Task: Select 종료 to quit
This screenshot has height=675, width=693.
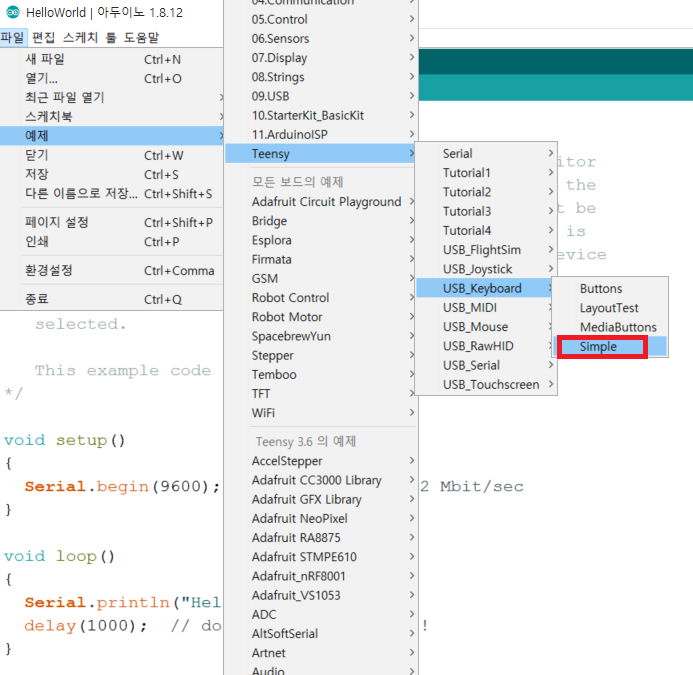Action: pyautogui.click(x=111, y=299)
